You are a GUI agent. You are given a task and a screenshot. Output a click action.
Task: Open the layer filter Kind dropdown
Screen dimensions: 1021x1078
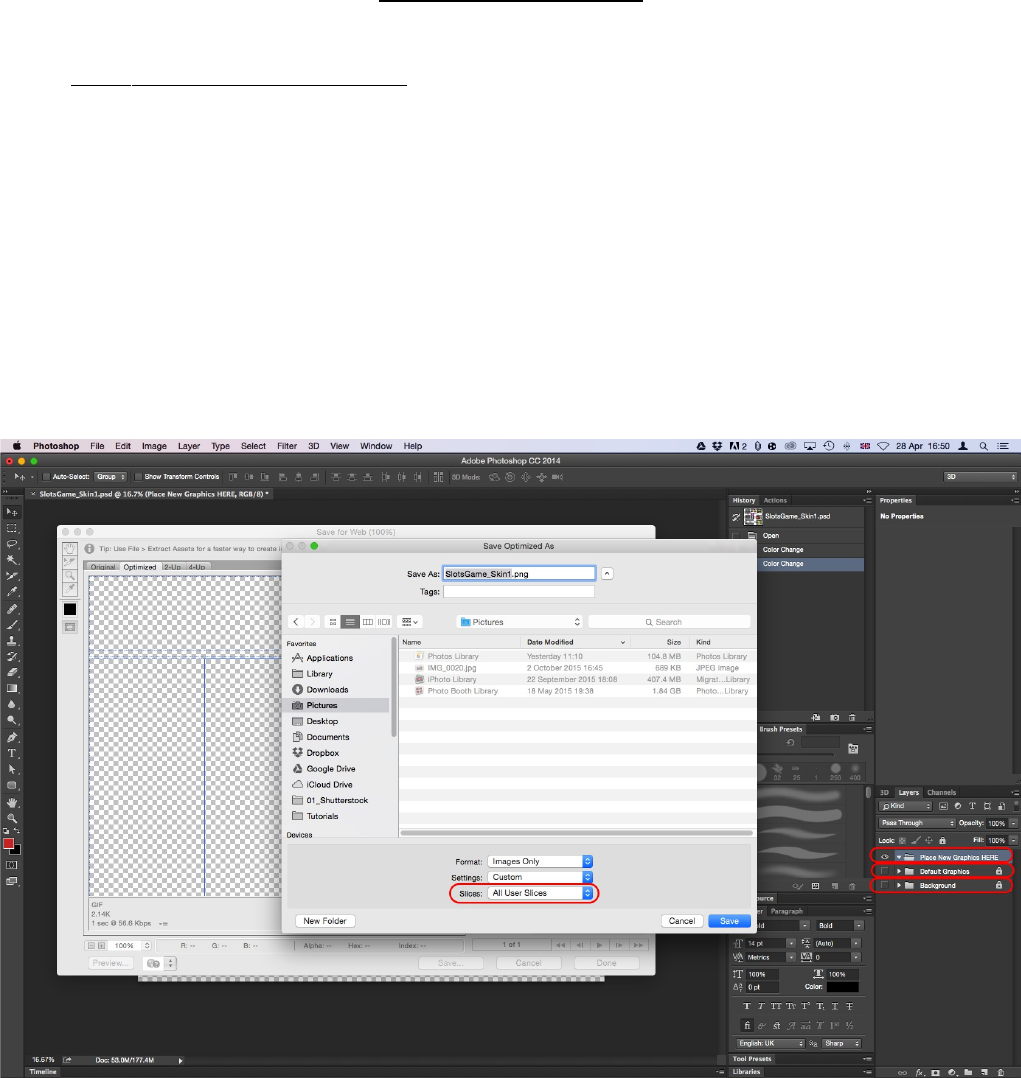coord(905,806)
